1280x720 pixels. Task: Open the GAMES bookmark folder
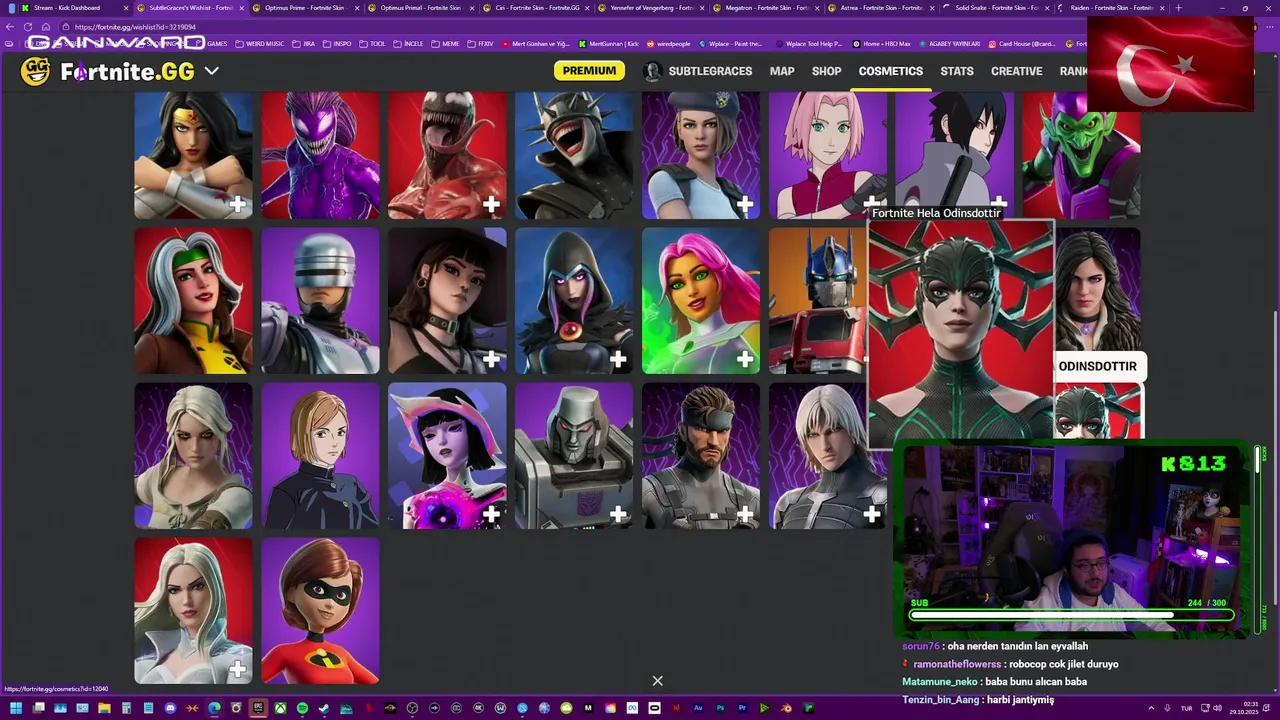tap(211, 44)
